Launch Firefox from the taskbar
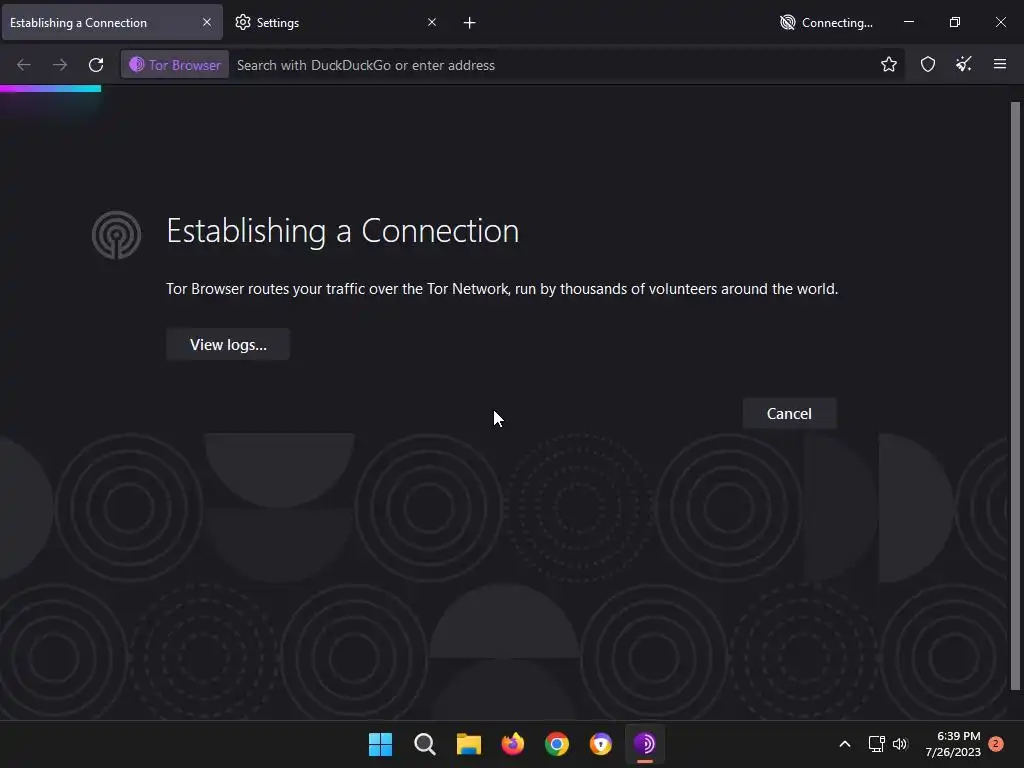This screenshot has width=1024, height=768. (513, 744)
